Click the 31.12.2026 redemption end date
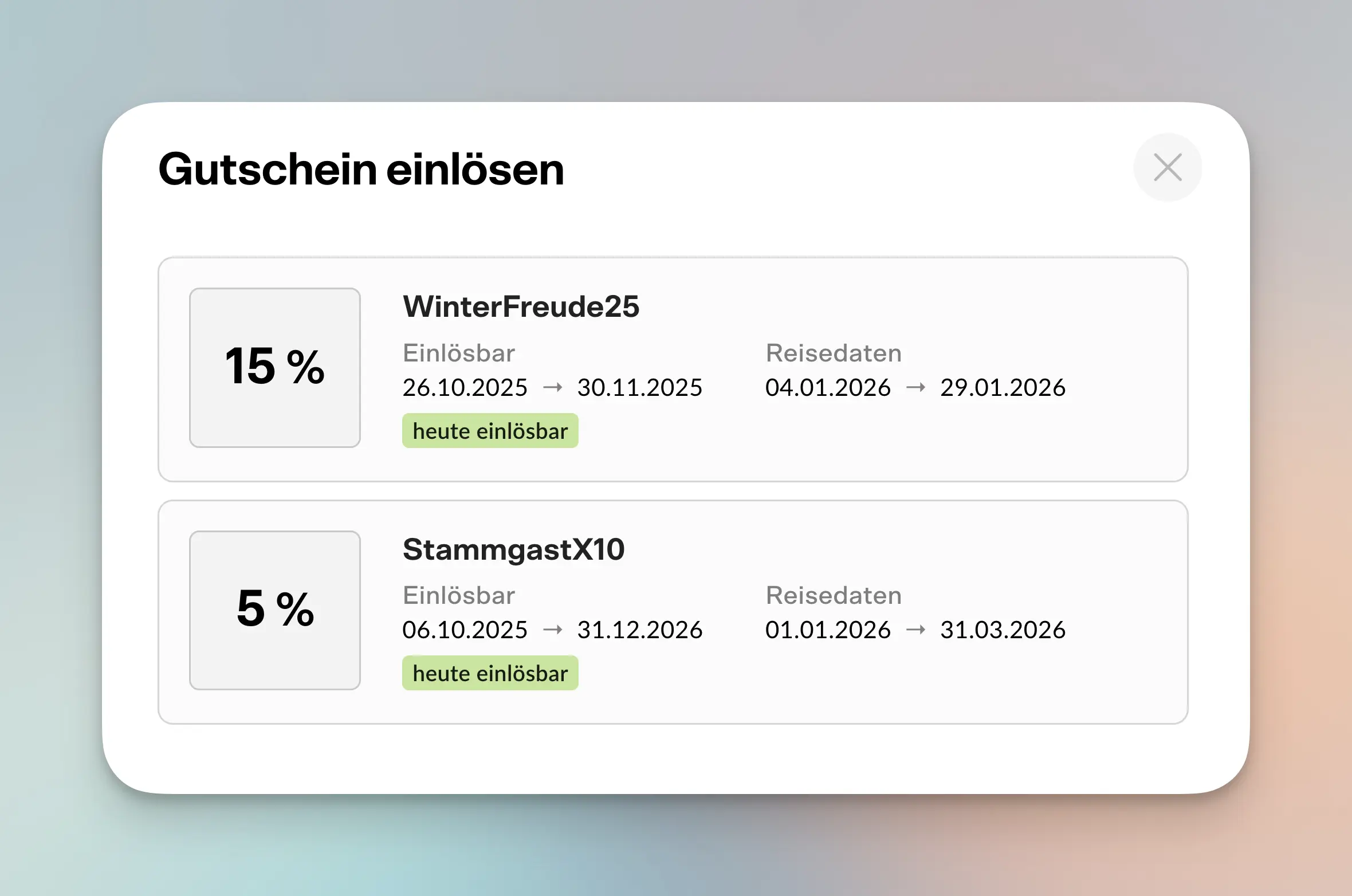The image size is (1352, 896). [x=639, y=630]
